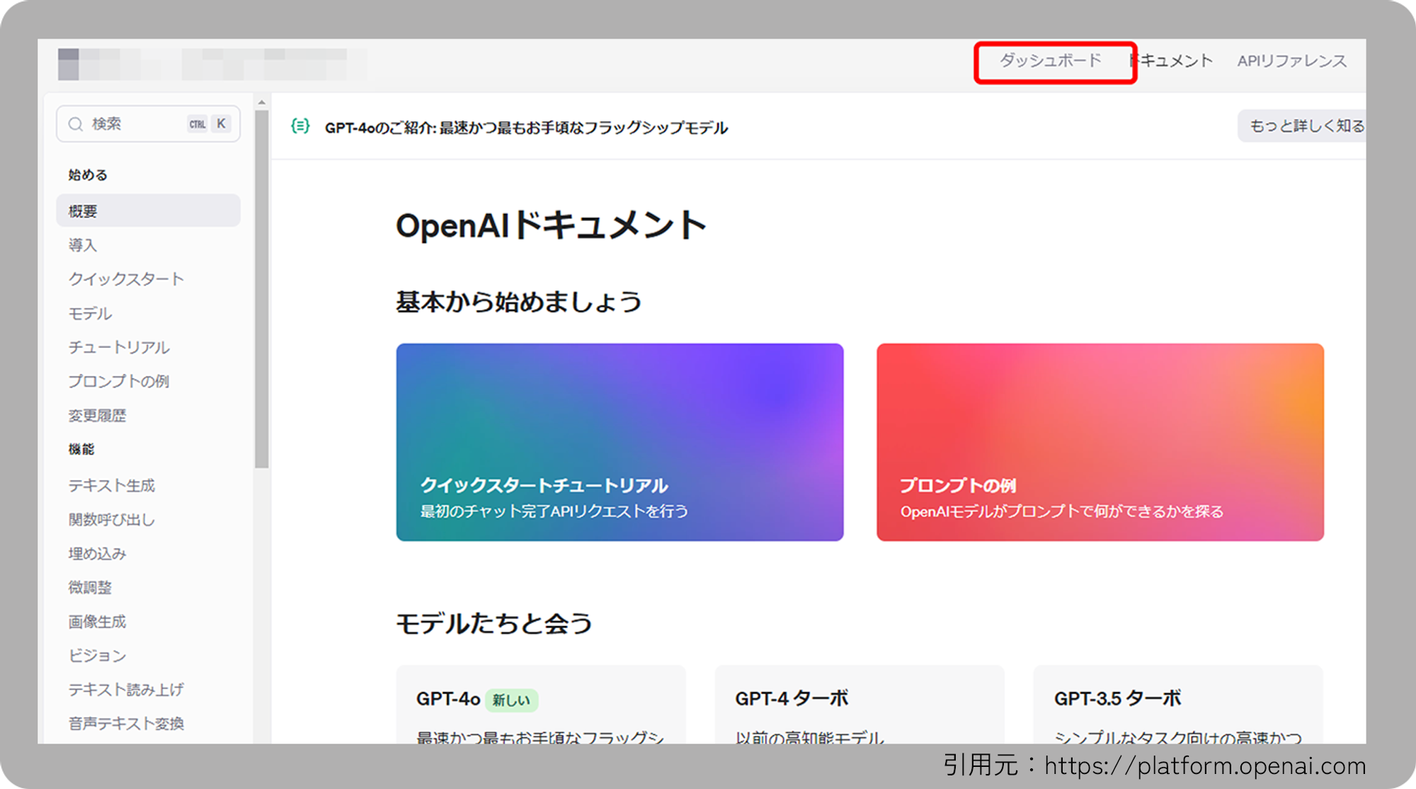Image resolution: width=1416 pixels, height=789 pixels.
Task: Click the search magnifier icon
Action: (75, 124)
